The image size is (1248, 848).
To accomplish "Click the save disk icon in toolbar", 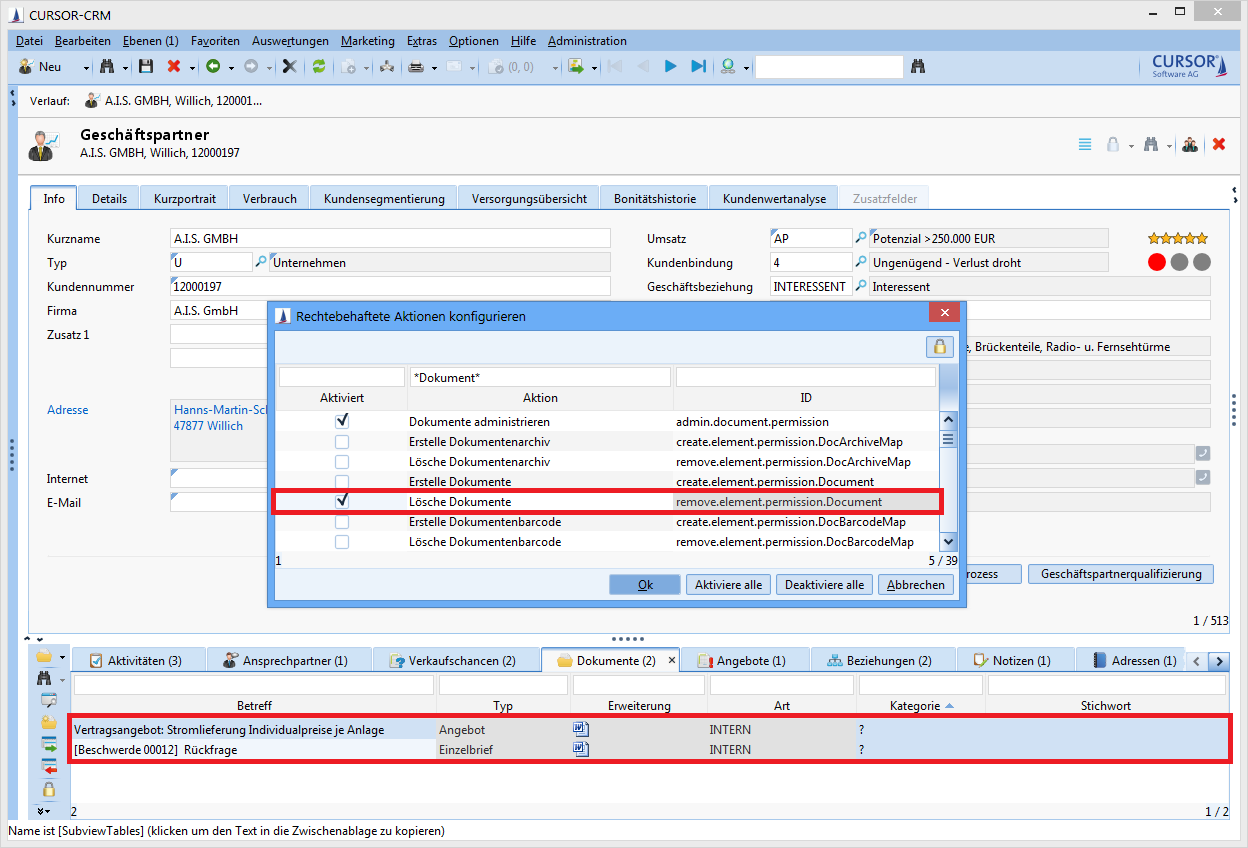I will tap(146, 67).
